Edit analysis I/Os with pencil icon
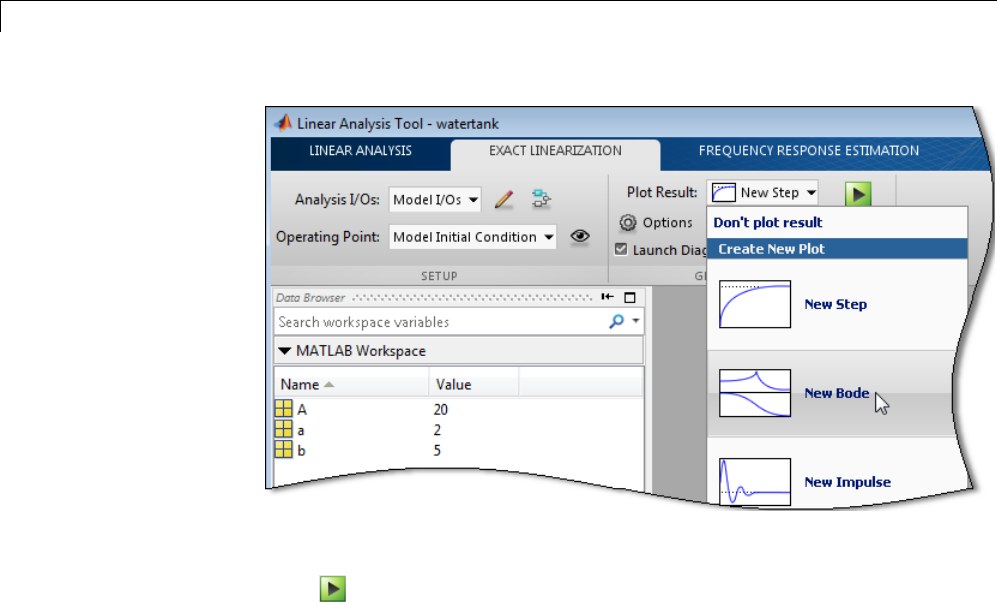 click(504, 200)
